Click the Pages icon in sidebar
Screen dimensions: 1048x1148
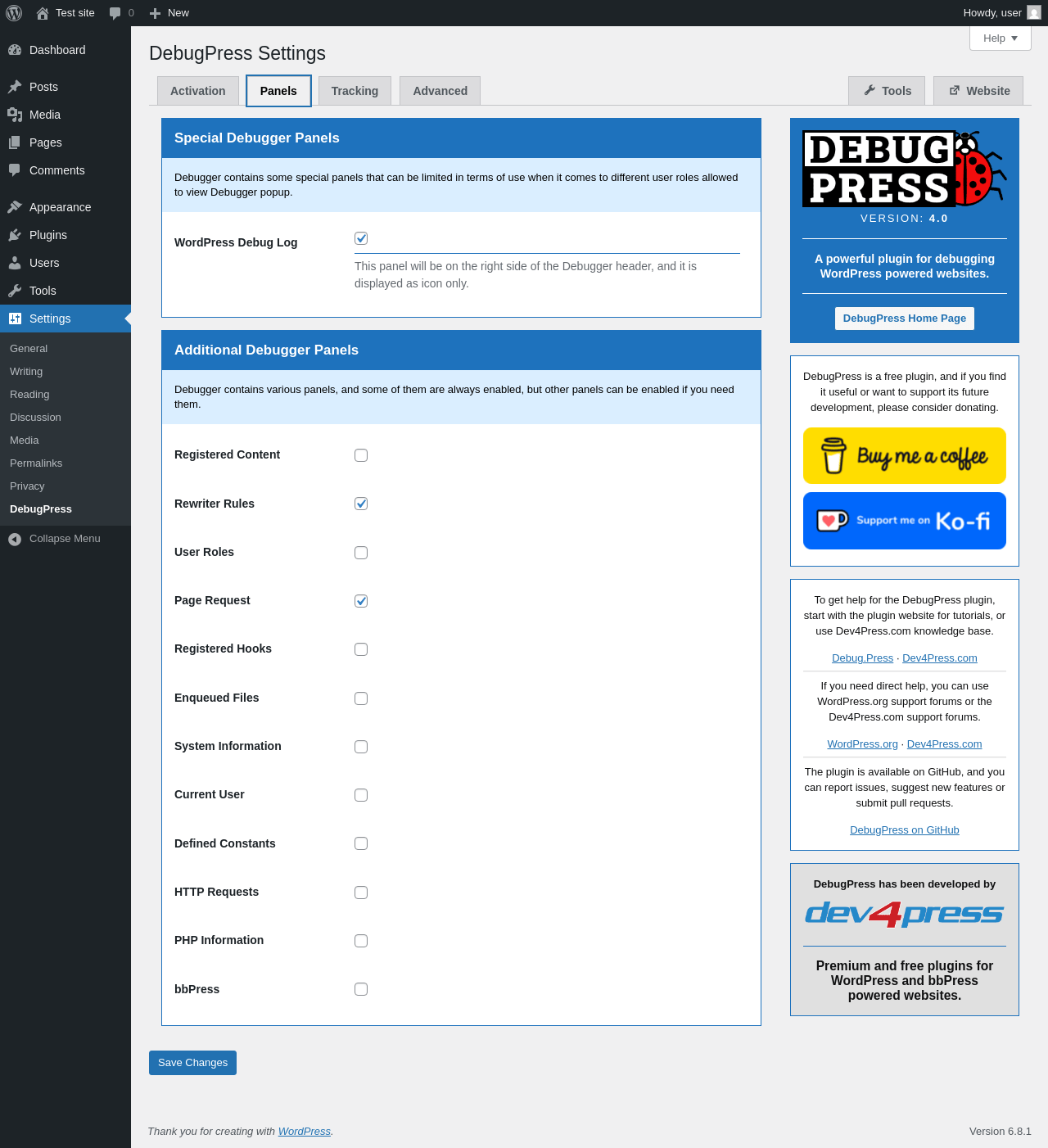click(15, 142)
